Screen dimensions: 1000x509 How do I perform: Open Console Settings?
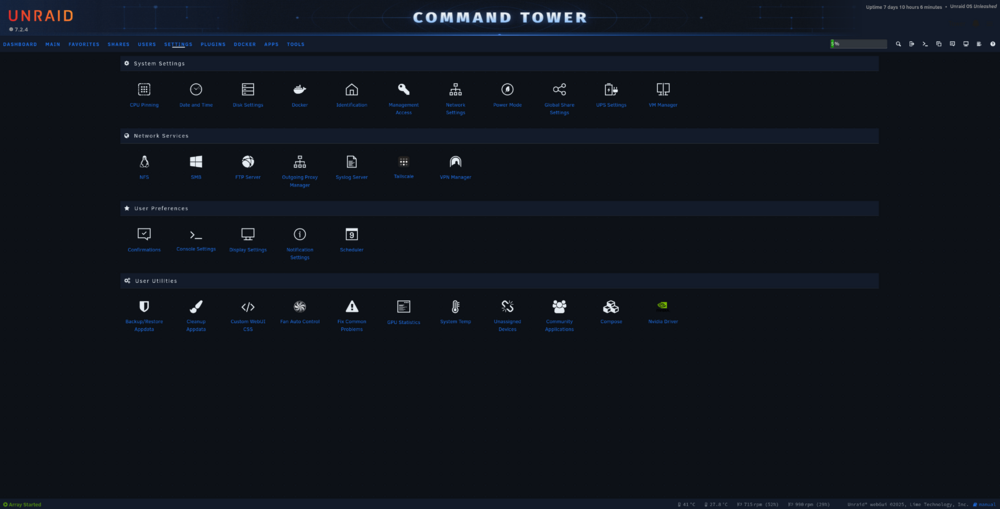[x=196, y=240]
